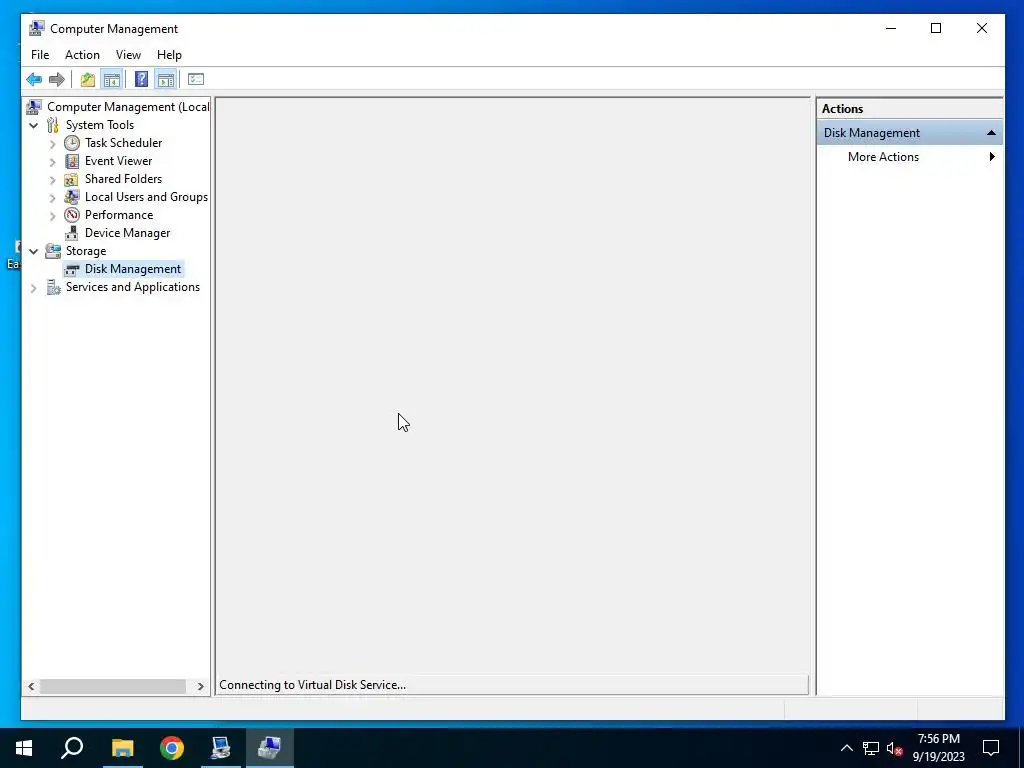Click the Task Scheduler clock icon
Screen dimensions: 1024x768
click(x=72, y=143)
